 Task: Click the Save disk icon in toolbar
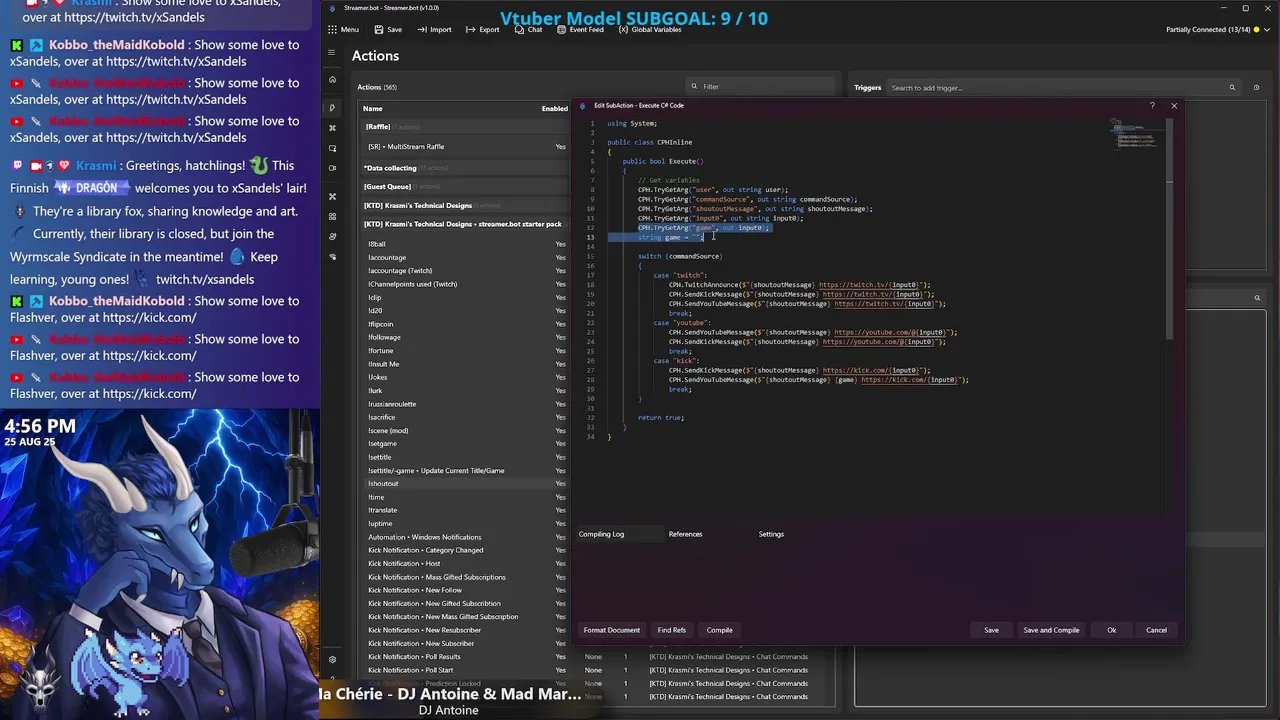pyautogui.click(x=379, y=30)
